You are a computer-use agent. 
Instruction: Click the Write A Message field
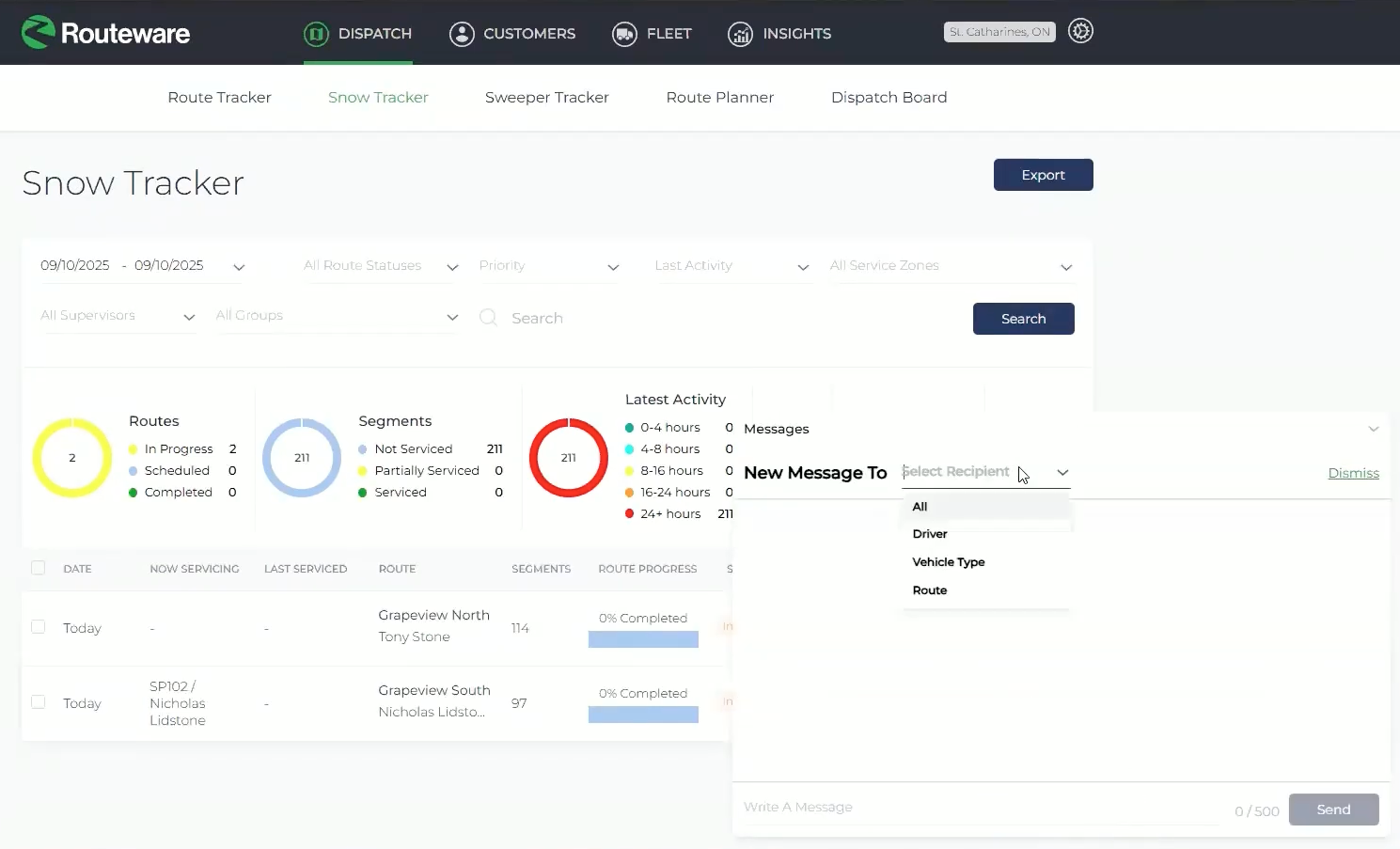(x=981, y=808)
